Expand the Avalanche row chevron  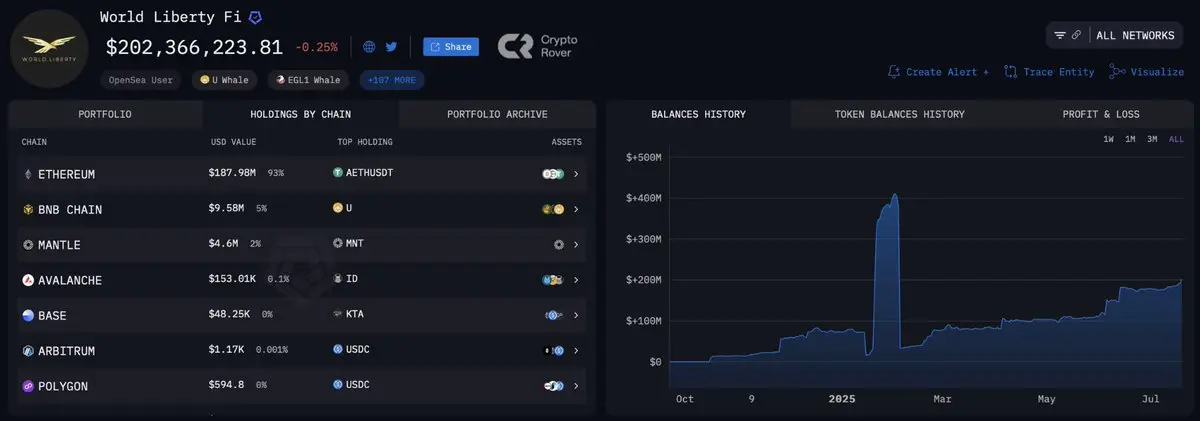point(577,280)
